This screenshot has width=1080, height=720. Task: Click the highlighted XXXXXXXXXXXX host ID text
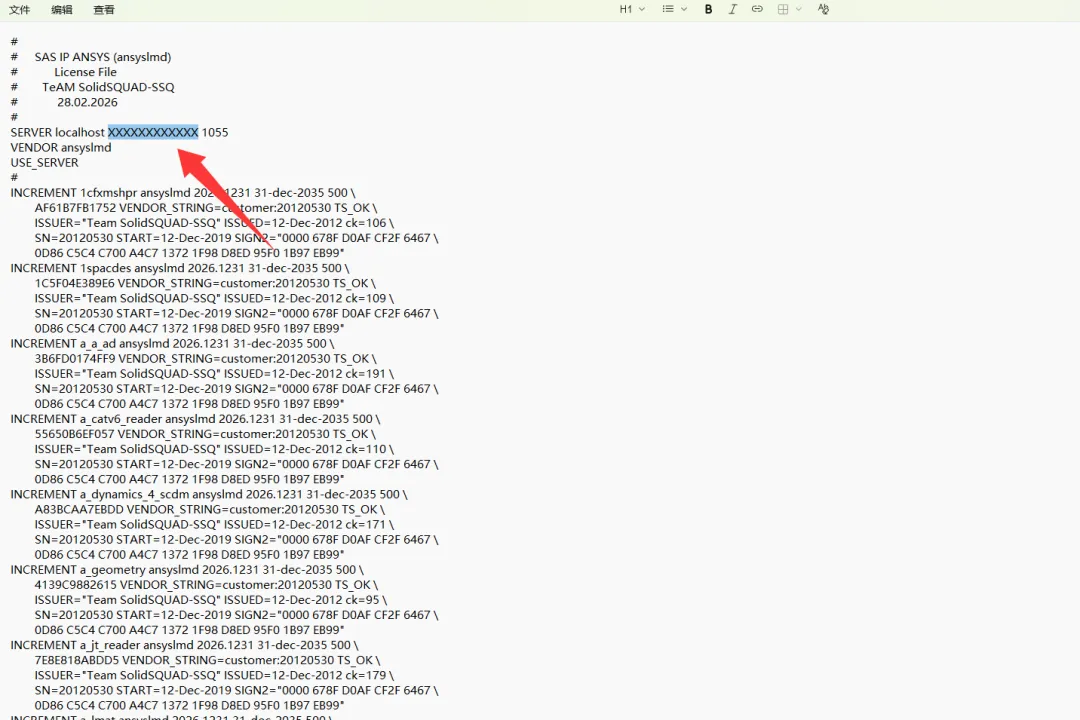[153, 132]
